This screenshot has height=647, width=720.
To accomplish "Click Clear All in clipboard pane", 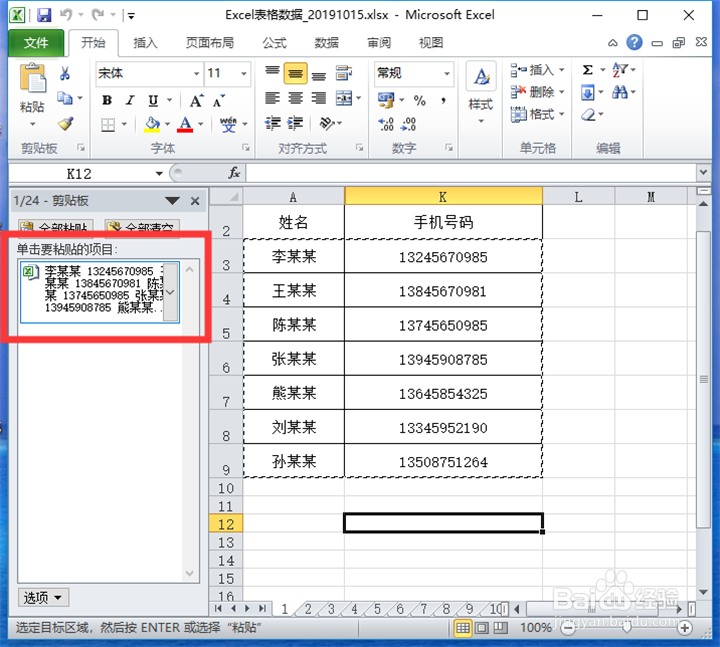I will click(142, 227).
